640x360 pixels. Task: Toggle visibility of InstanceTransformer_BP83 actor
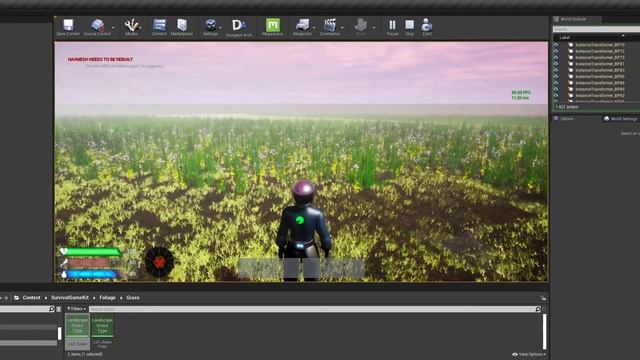[556, 70]
